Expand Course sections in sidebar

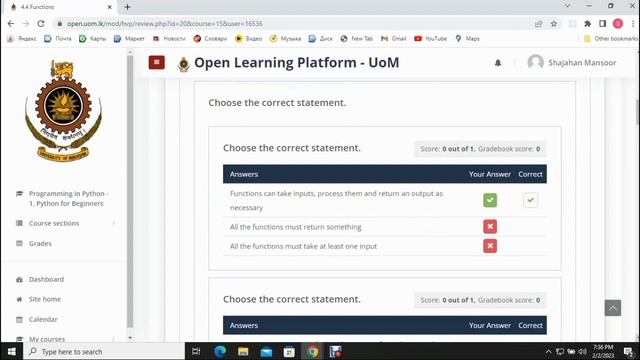pos(65,223)
